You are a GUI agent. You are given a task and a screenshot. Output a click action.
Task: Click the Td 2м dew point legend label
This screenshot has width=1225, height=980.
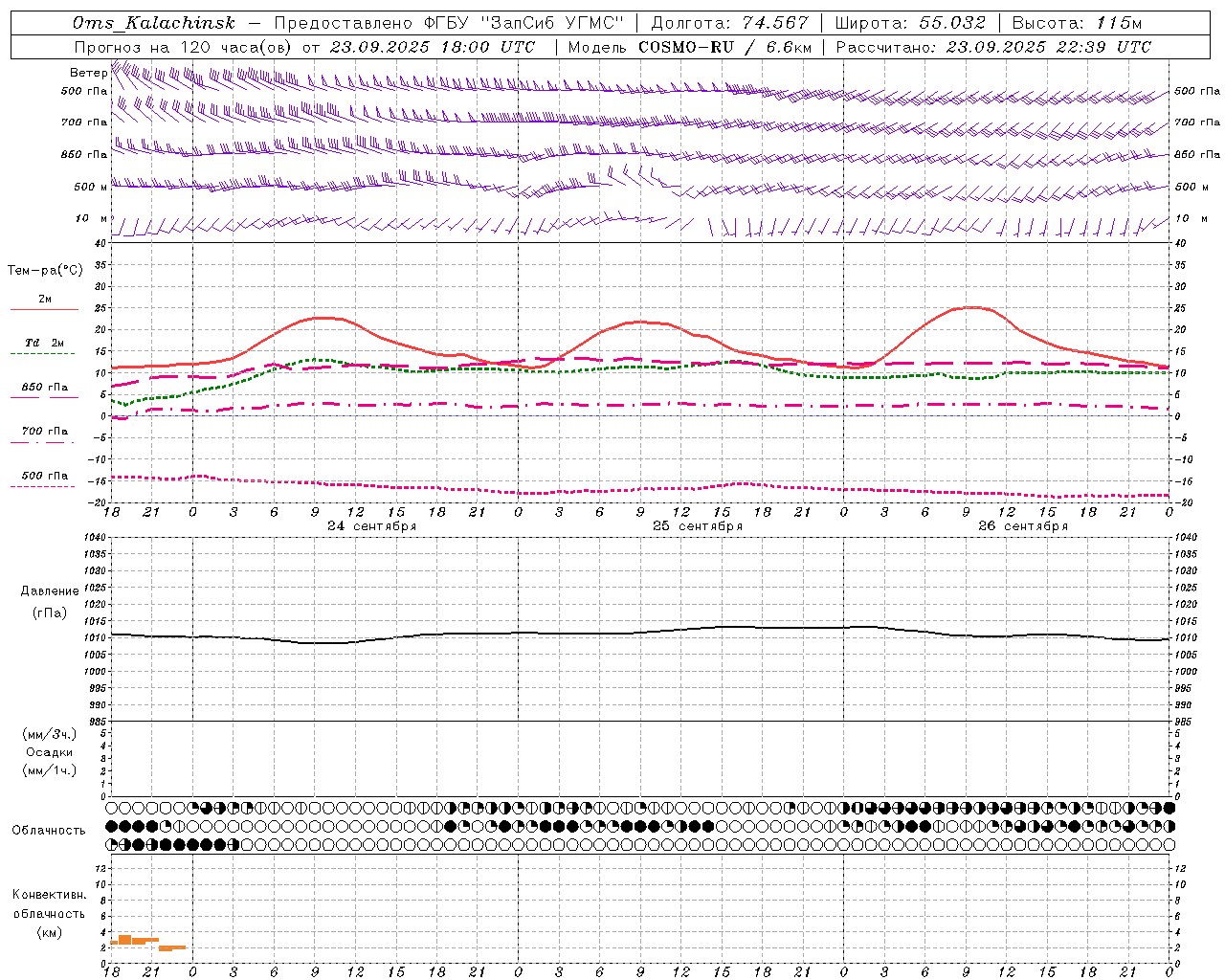click(45, 343)
